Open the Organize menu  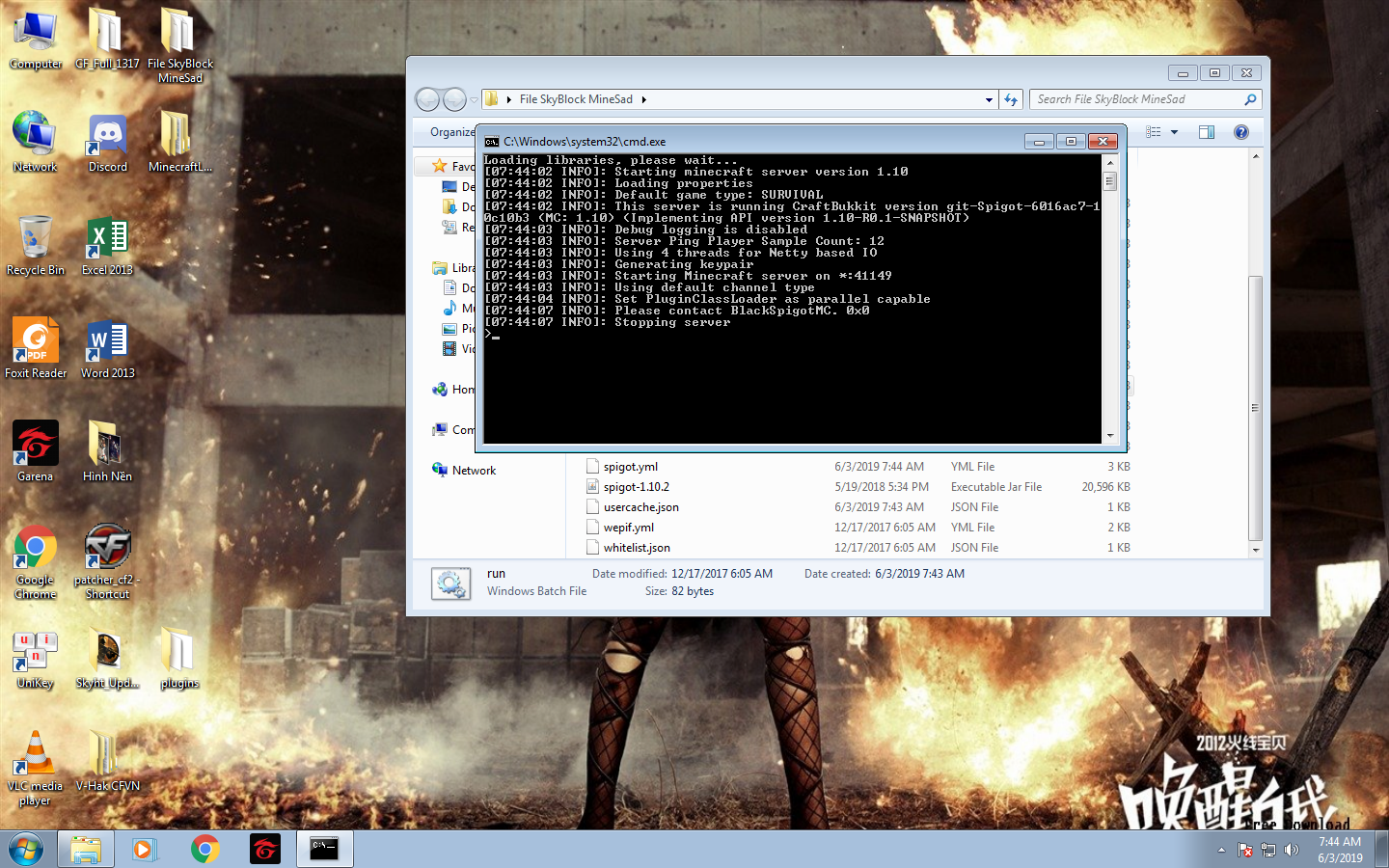click(x=451, y=132)
